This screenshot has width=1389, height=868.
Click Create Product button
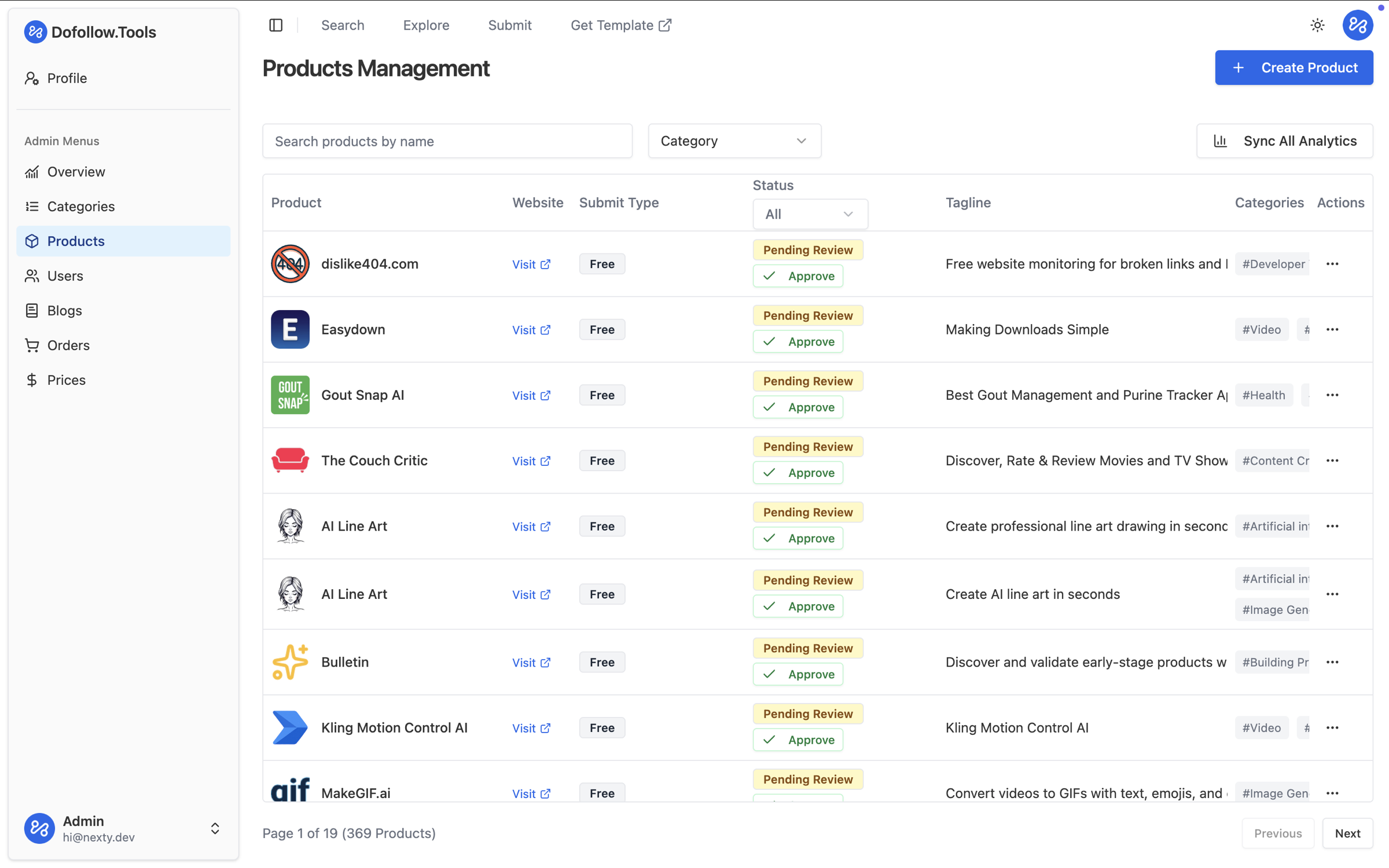(x=1294, y=68)
